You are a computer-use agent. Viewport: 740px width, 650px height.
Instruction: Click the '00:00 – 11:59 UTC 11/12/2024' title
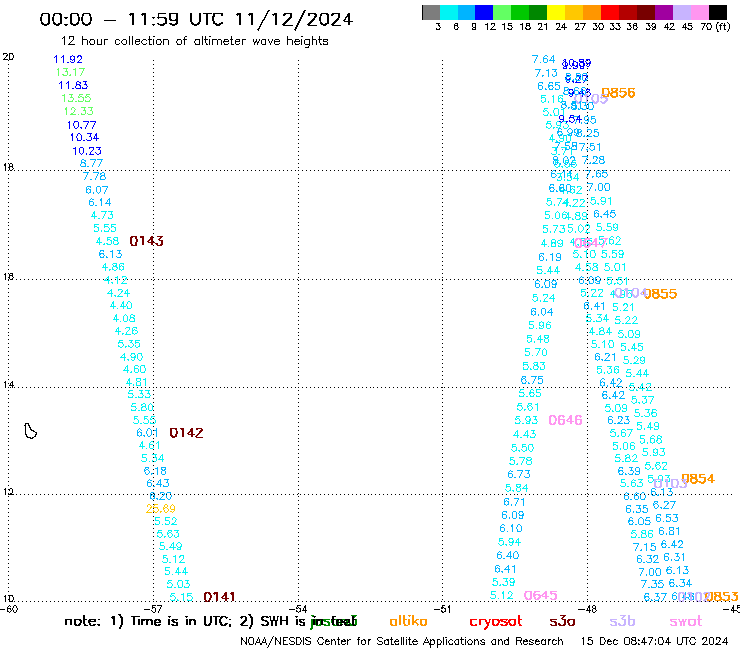[x=196, y=19]
